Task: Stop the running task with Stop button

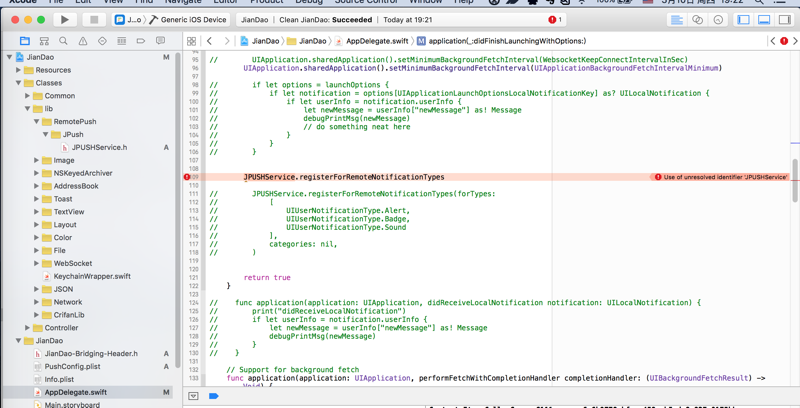Action: (94, 20)
